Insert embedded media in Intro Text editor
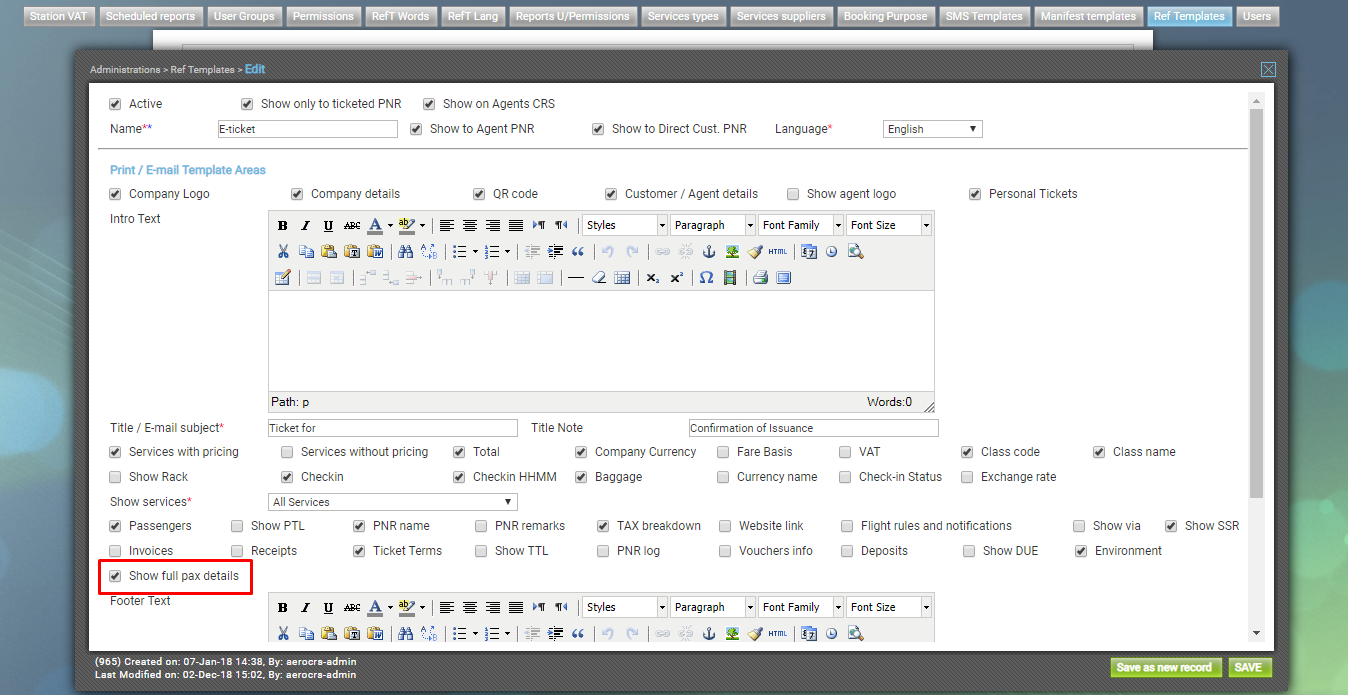 (x=729, y=277)
